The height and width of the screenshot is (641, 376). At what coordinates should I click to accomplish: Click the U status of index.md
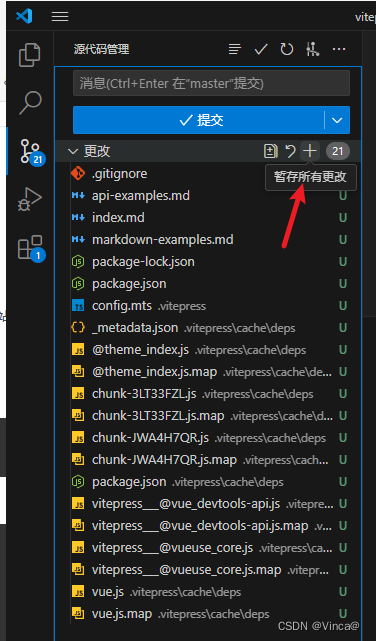(342, 217)
